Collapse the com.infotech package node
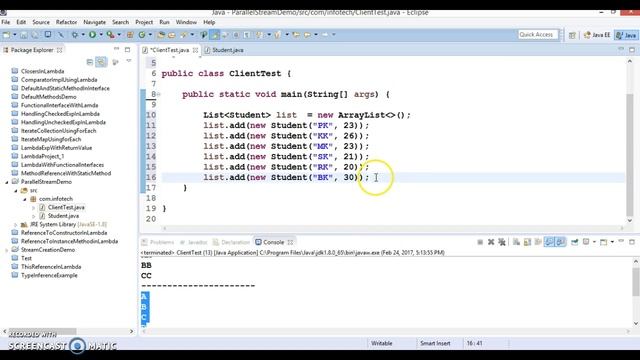640x360 pixels. (x=24, y=199)
